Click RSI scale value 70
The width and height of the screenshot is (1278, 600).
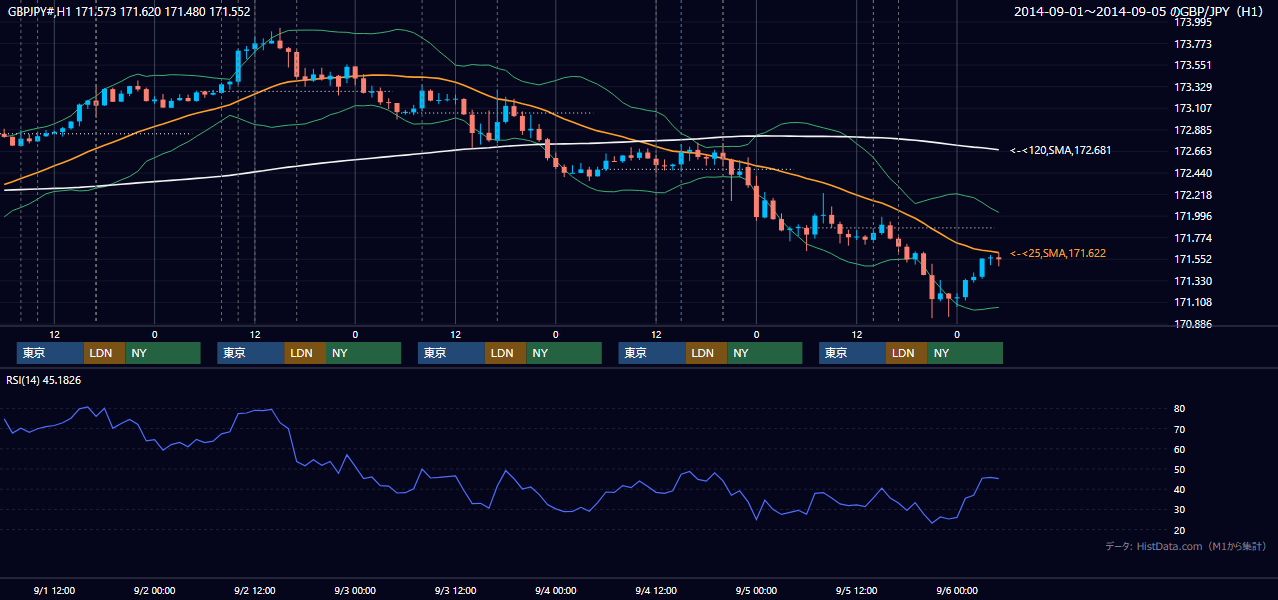pos(1180,429)
